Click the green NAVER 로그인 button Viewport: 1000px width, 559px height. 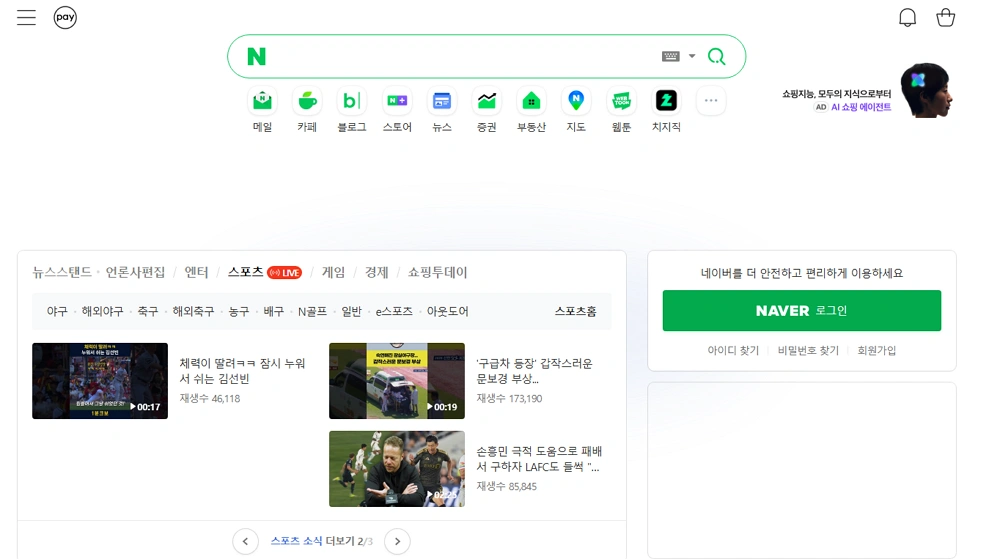click(802, 310)
